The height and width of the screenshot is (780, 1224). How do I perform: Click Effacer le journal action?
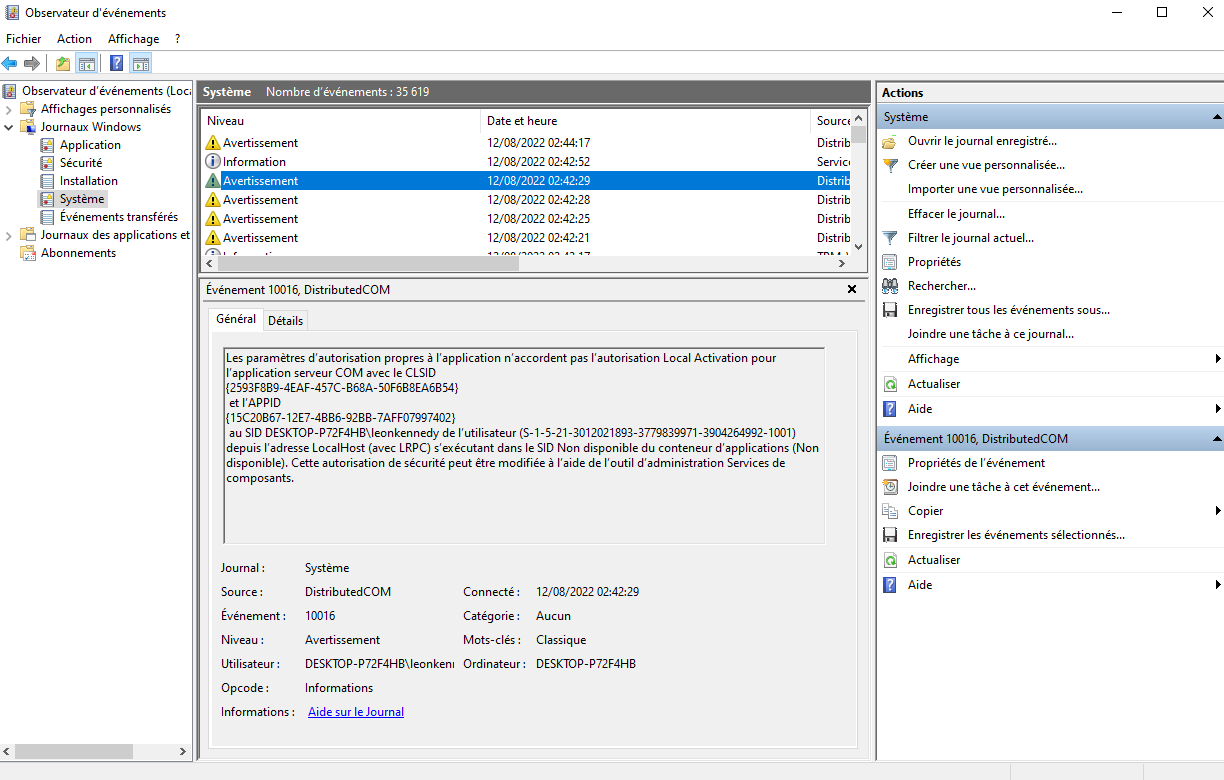point(956,214)
